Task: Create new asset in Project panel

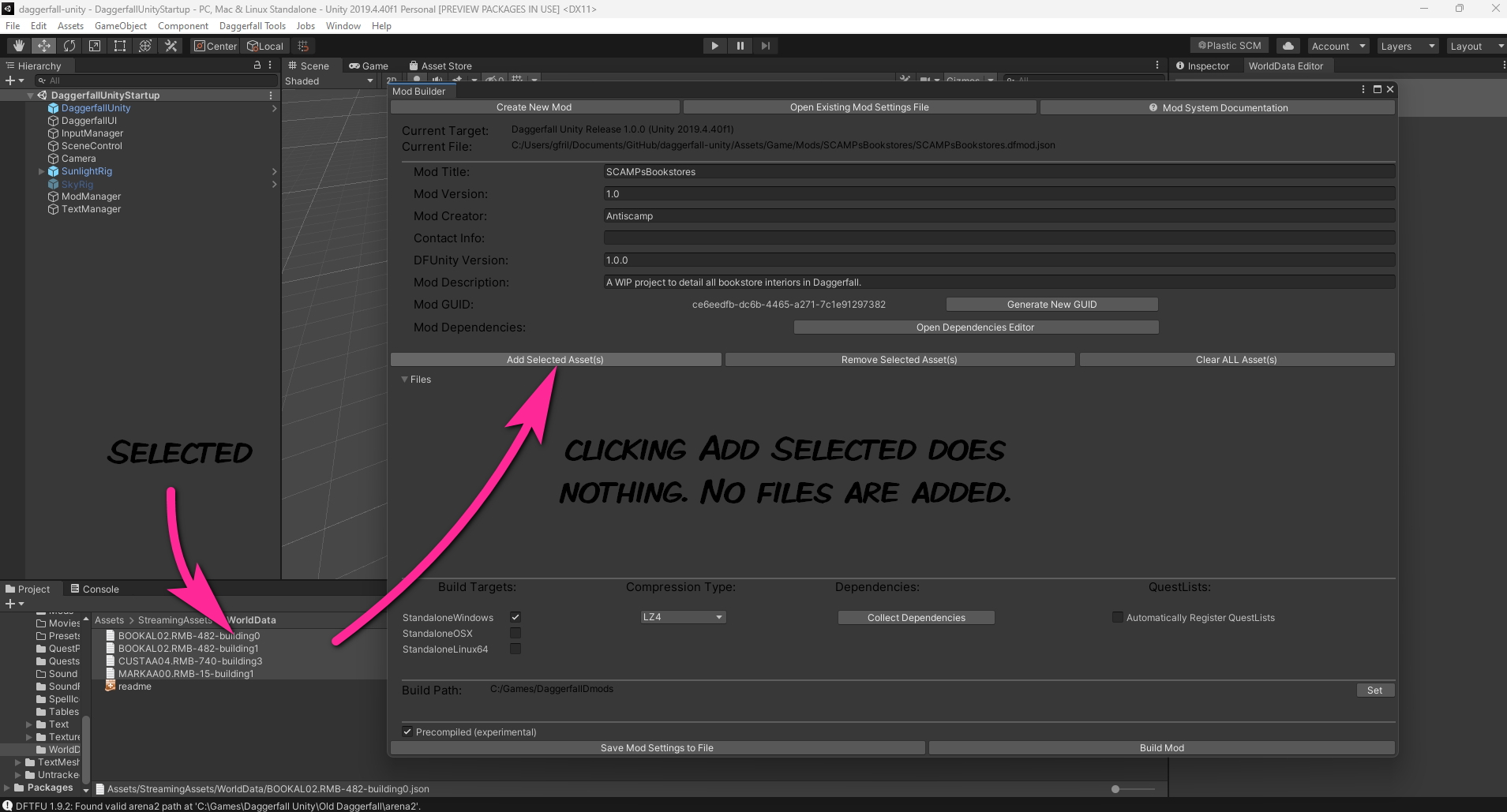Action: [x=14, y=604]
